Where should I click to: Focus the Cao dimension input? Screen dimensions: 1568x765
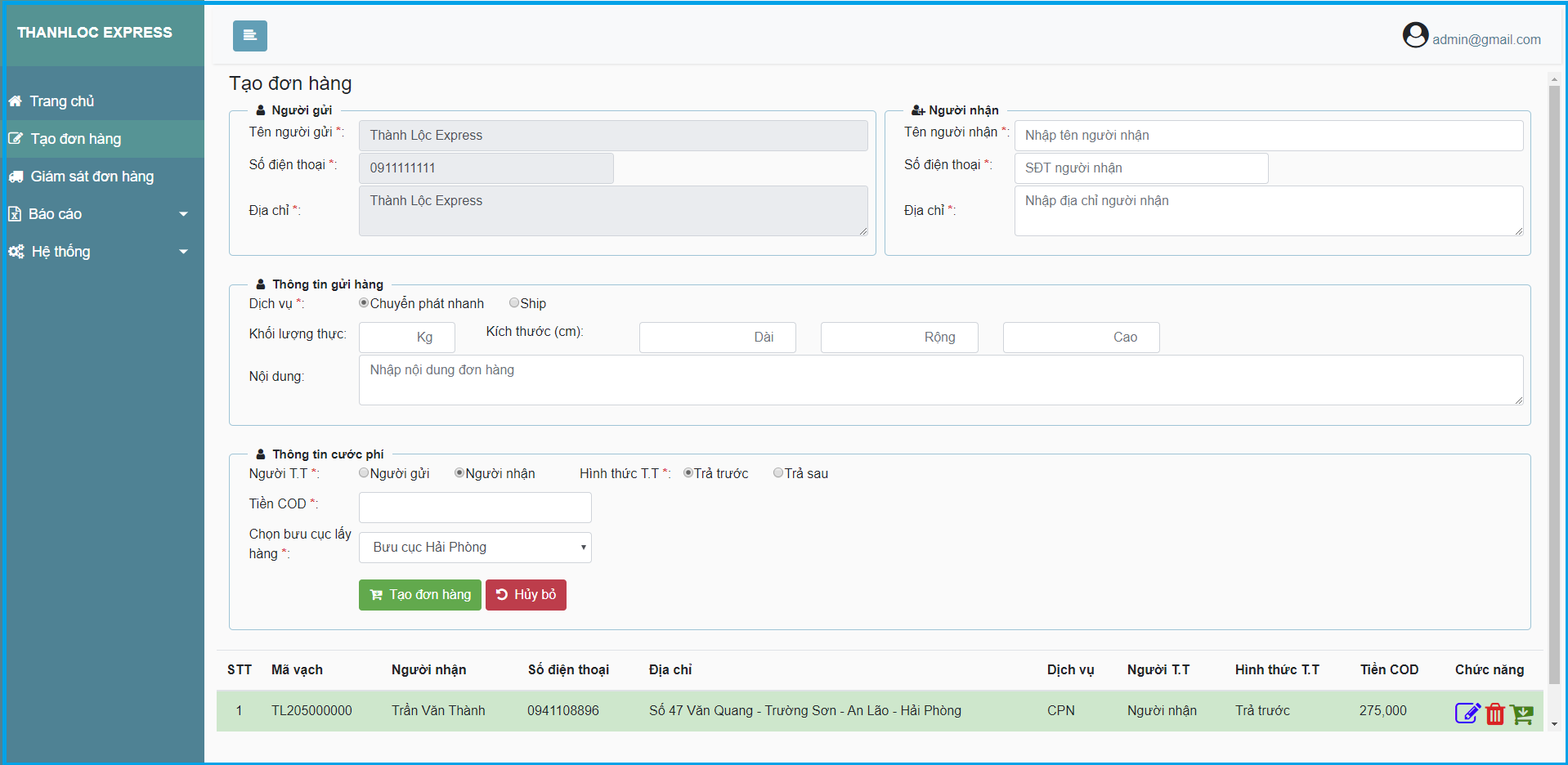(1082, 338)
